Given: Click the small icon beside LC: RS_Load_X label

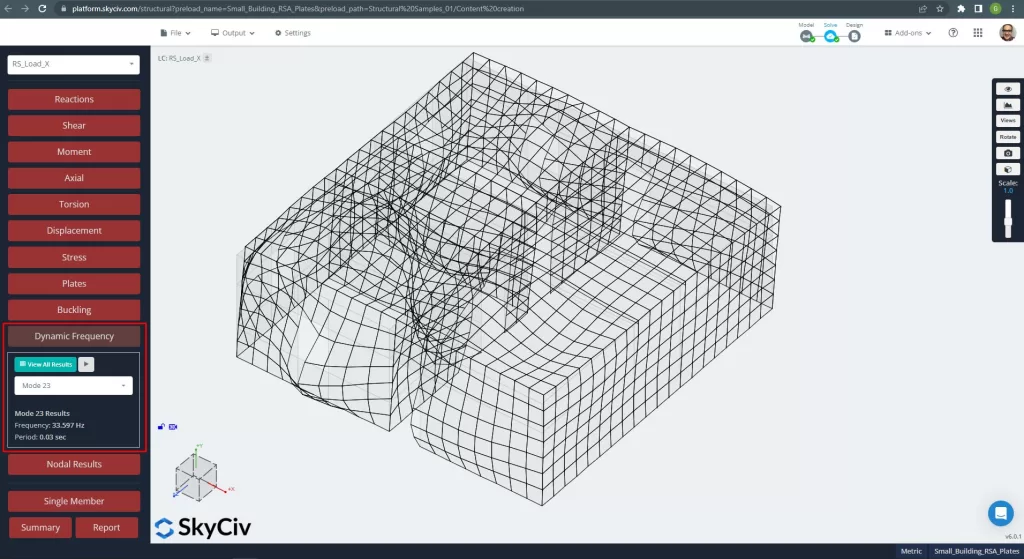Looking at the screenshot, I should [207, 58].
